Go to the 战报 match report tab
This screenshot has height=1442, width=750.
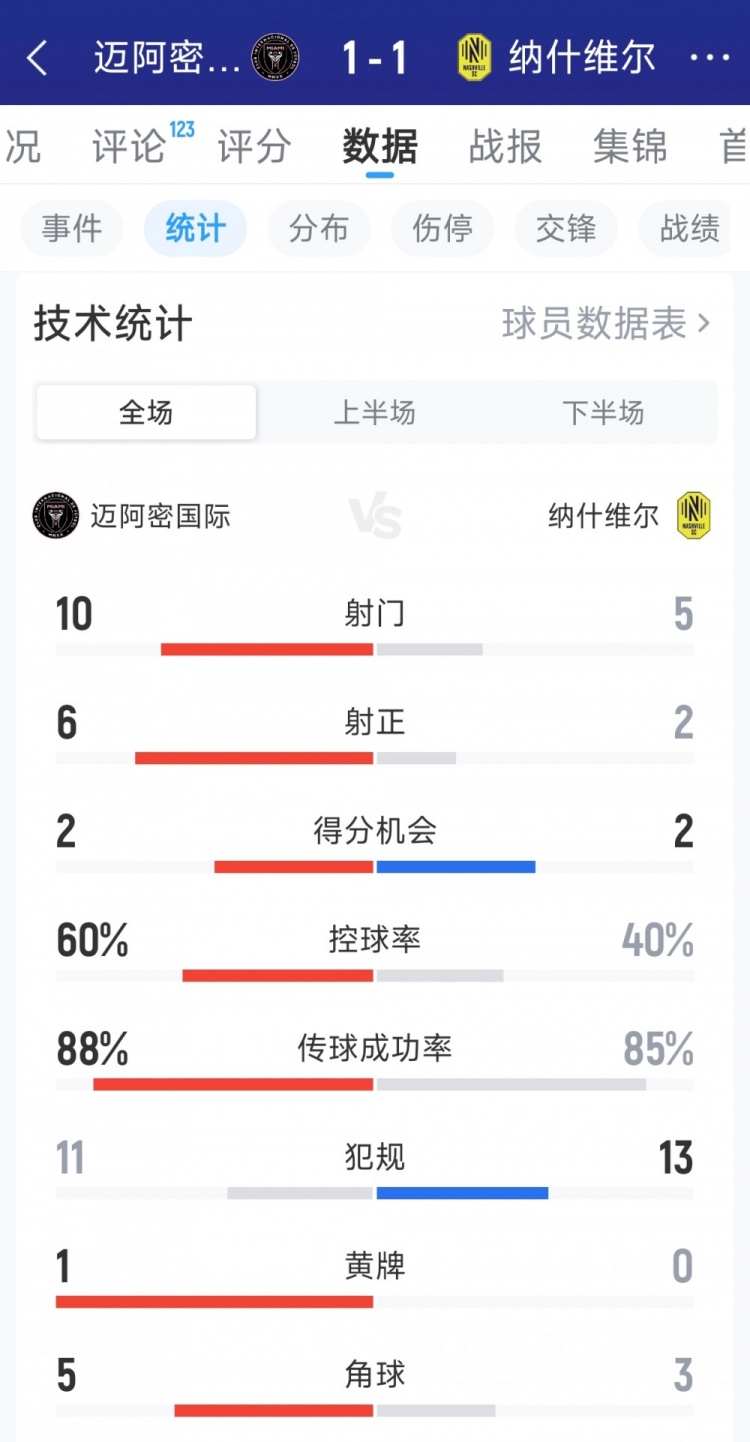(505, 147)
